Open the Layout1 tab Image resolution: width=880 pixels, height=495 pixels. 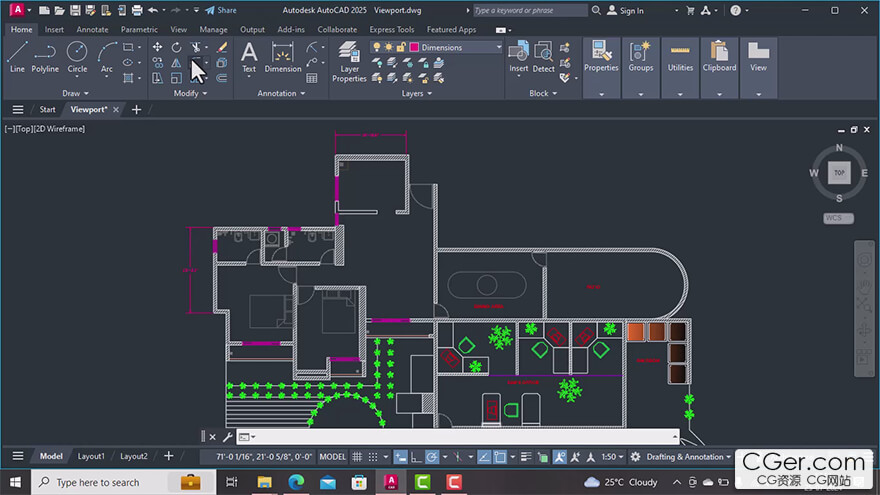(x=91, y=456)
